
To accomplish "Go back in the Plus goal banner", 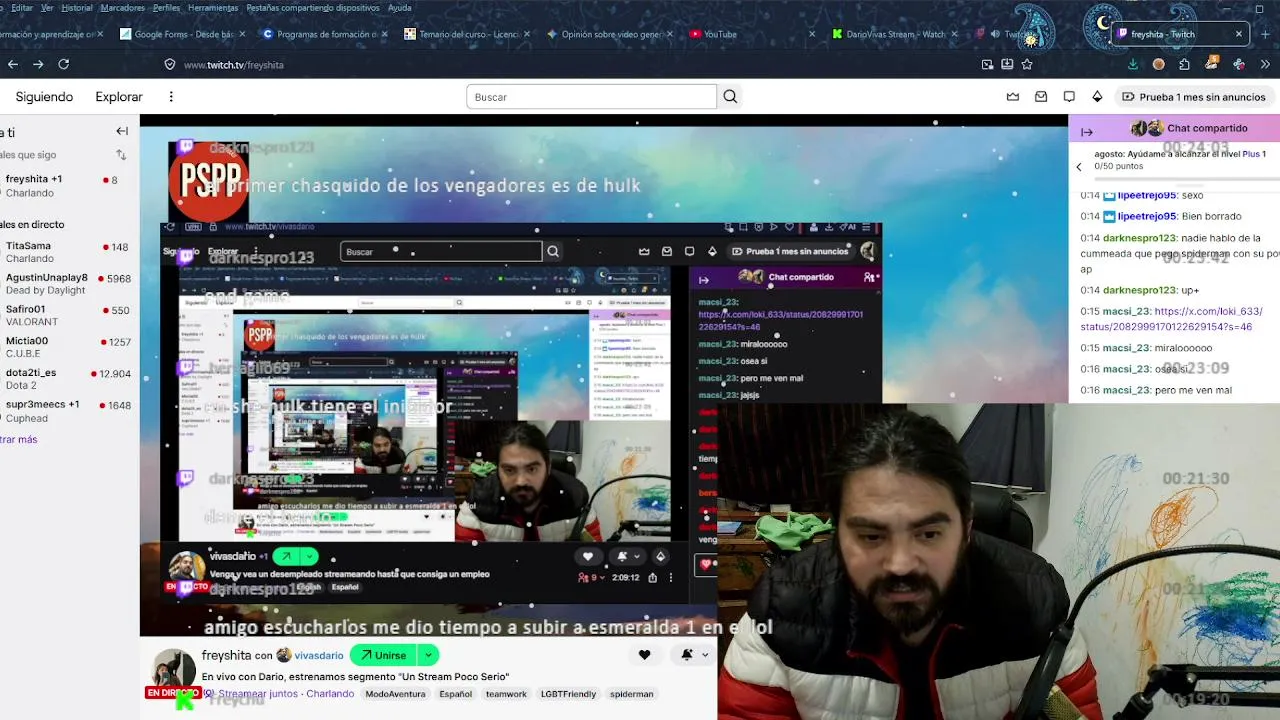I will [1079, 167].
